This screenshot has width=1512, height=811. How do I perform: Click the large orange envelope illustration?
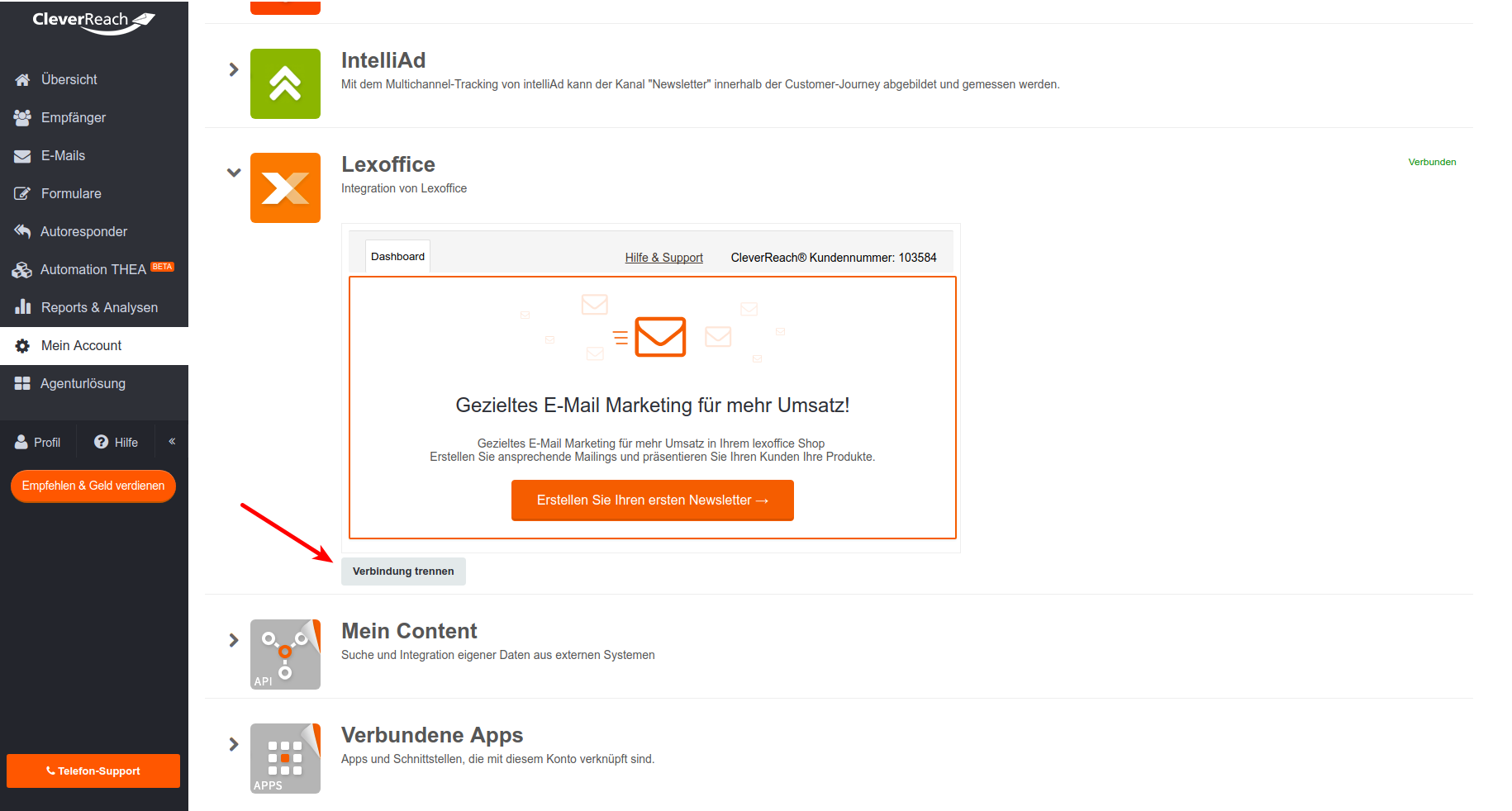(x=660, y=337)
